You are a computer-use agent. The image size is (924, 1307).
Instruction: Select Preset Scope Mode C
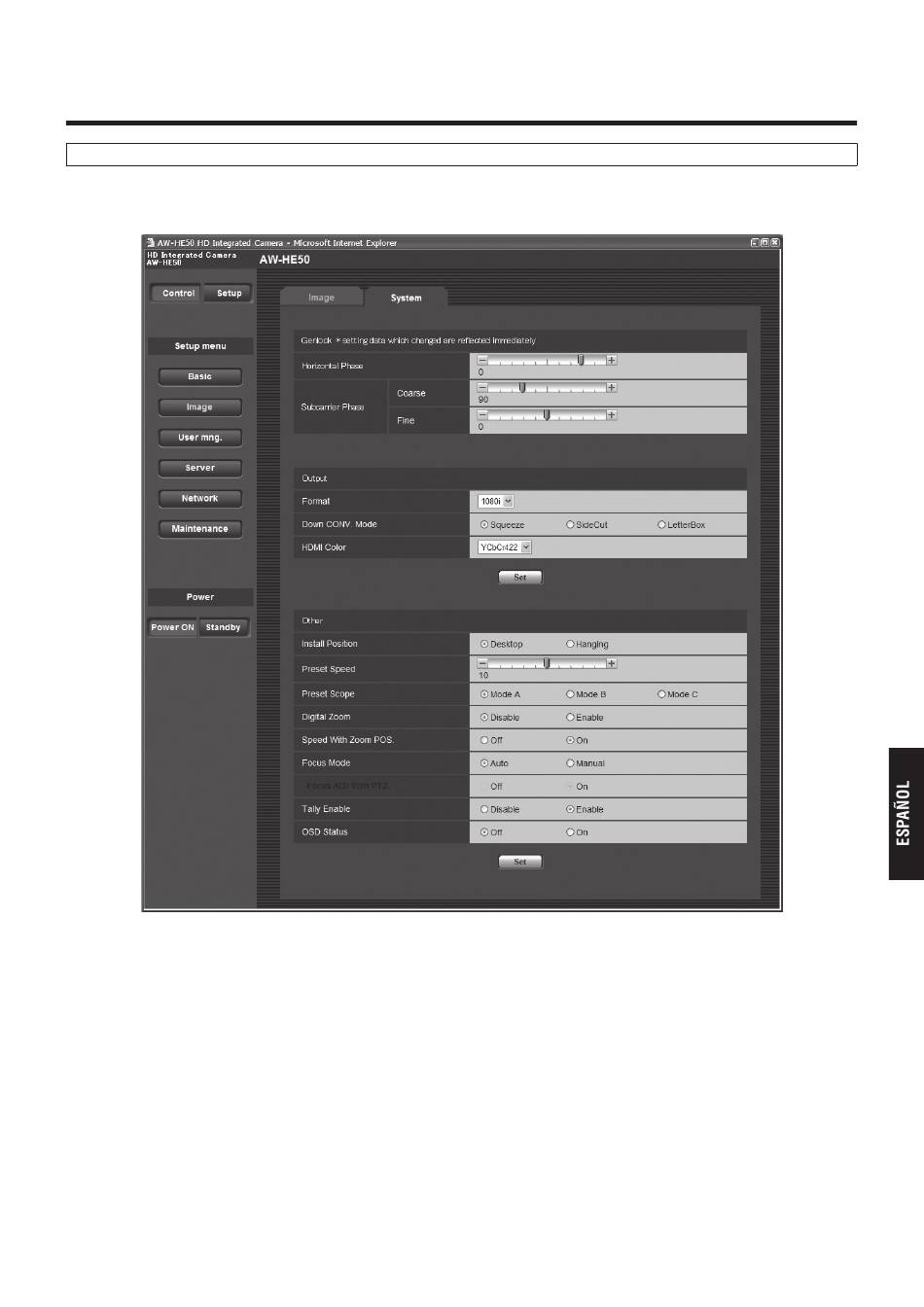[x=661, y=694]
